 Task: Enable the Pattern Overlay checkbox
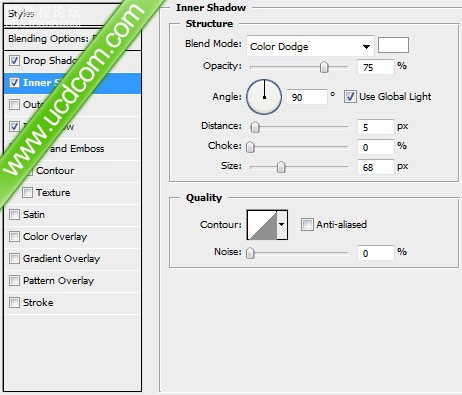tap(14, 280)
